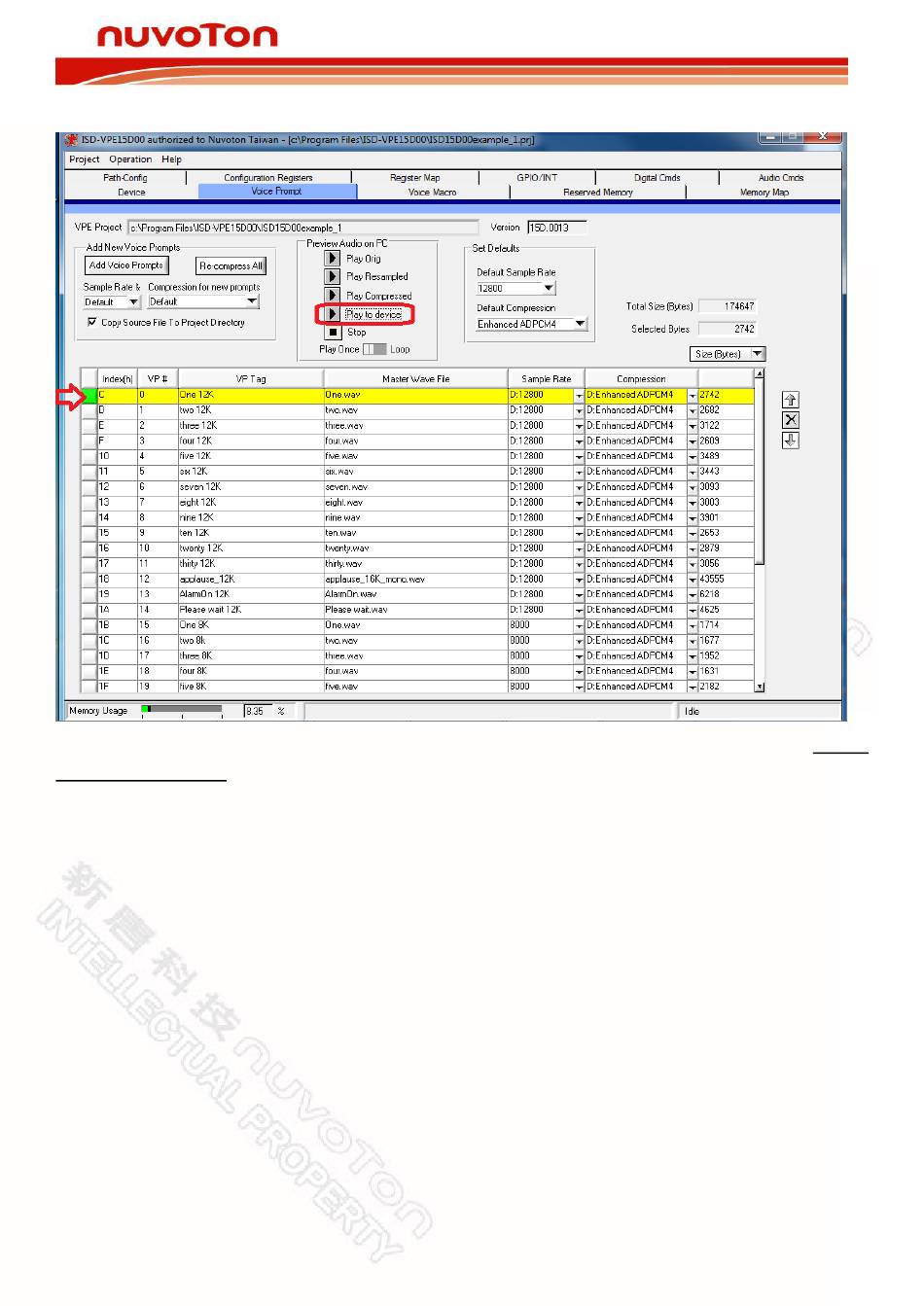Click the Total Size value 174647

point(728,306)
